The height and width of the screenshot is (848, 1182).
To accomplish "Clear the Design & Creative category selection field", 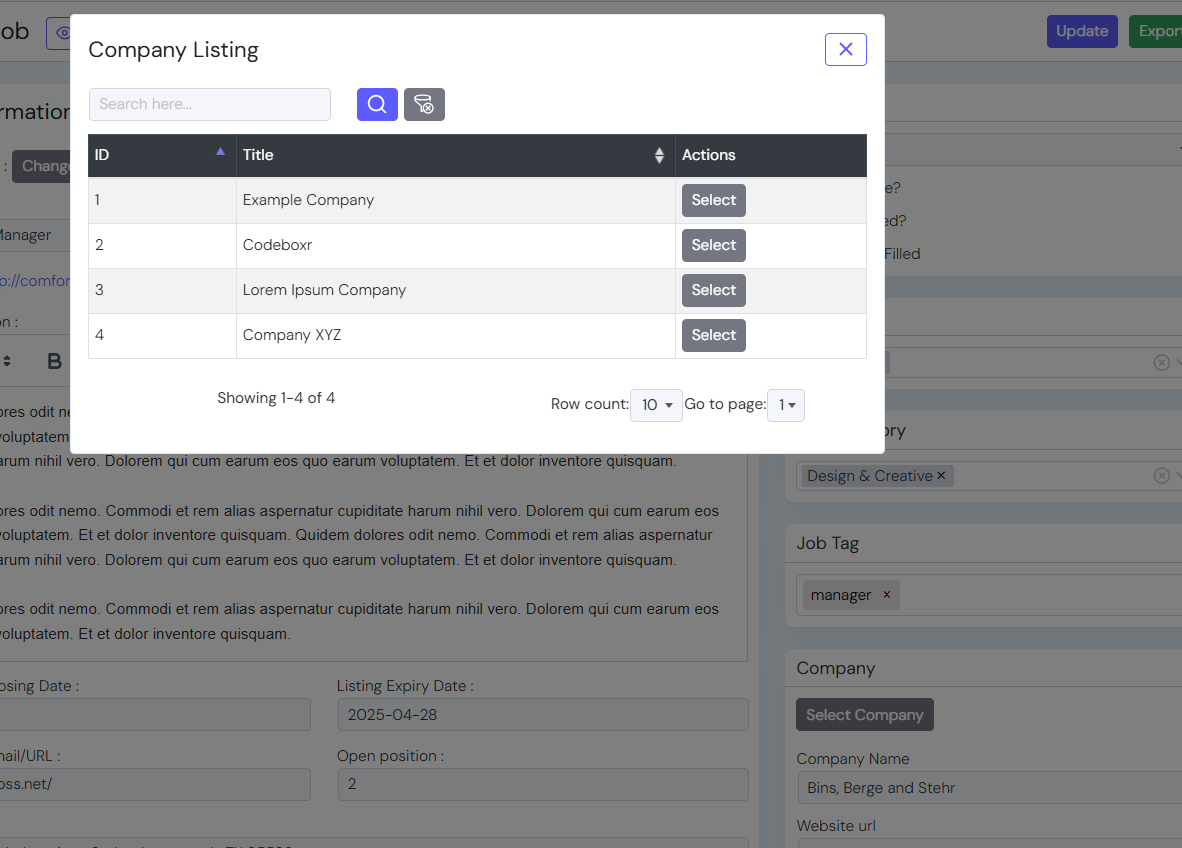I will 1161,476.
